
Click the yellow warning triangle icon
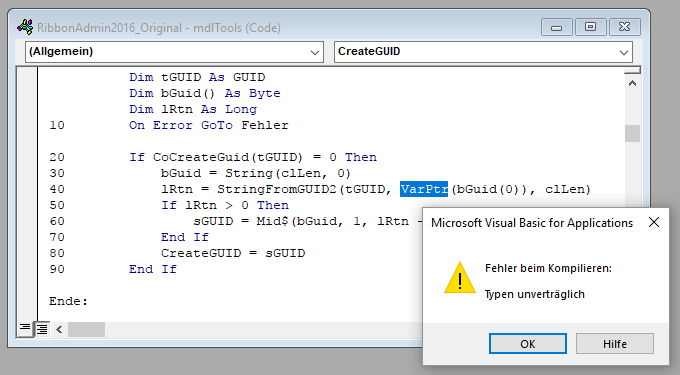pyautogui.click(x=460, y=278)
